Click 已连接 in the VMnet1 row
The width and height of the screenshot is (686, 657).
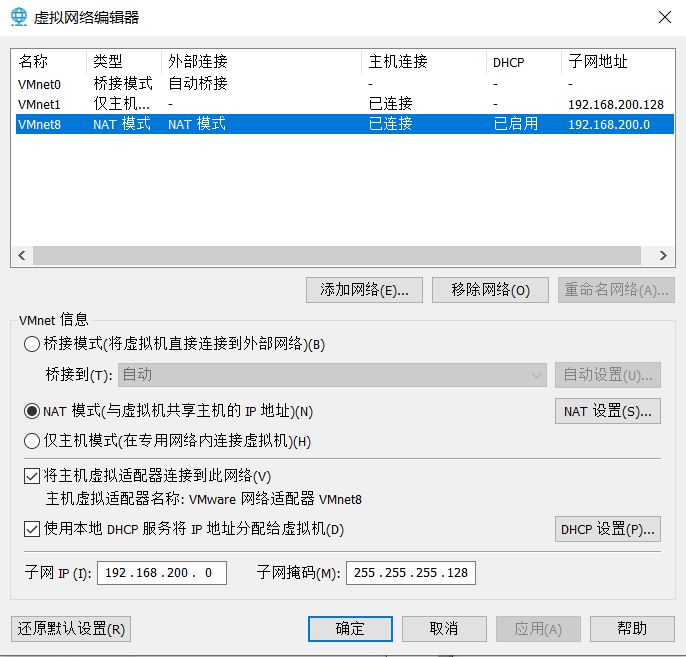[391, 104]
